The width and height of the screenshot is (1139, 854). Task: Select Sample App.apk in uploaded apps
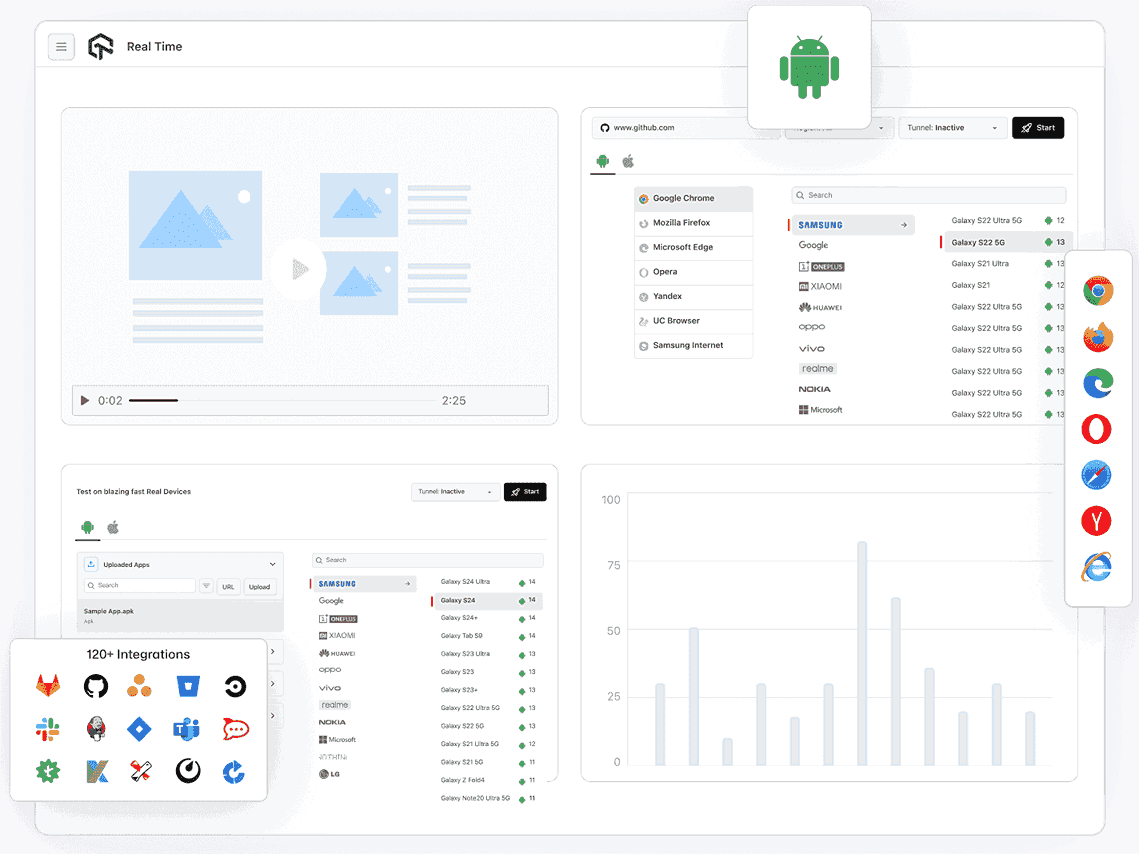click(181, 615)
